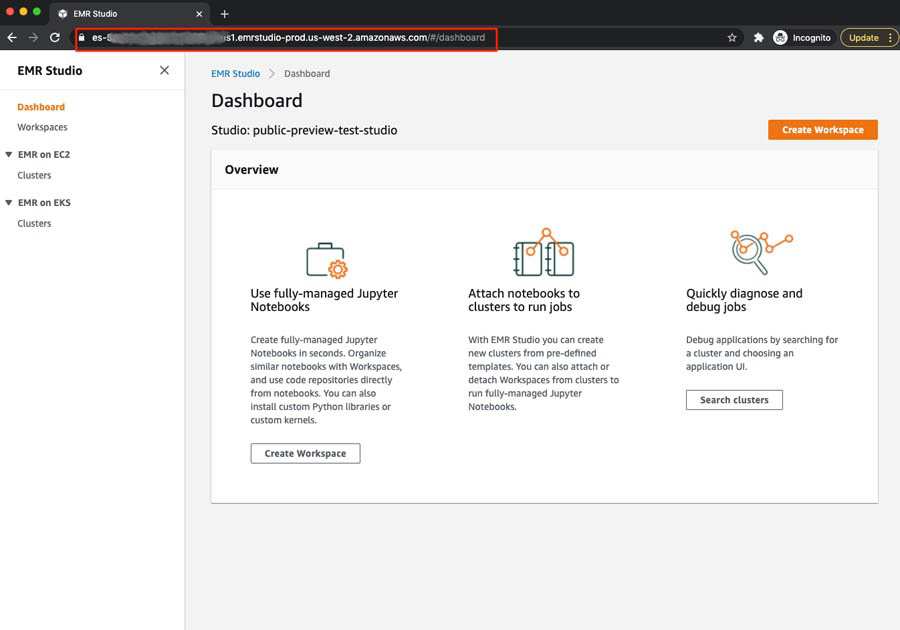
Task: Open the Chrome three-dot menu
Action: point(890,37)
